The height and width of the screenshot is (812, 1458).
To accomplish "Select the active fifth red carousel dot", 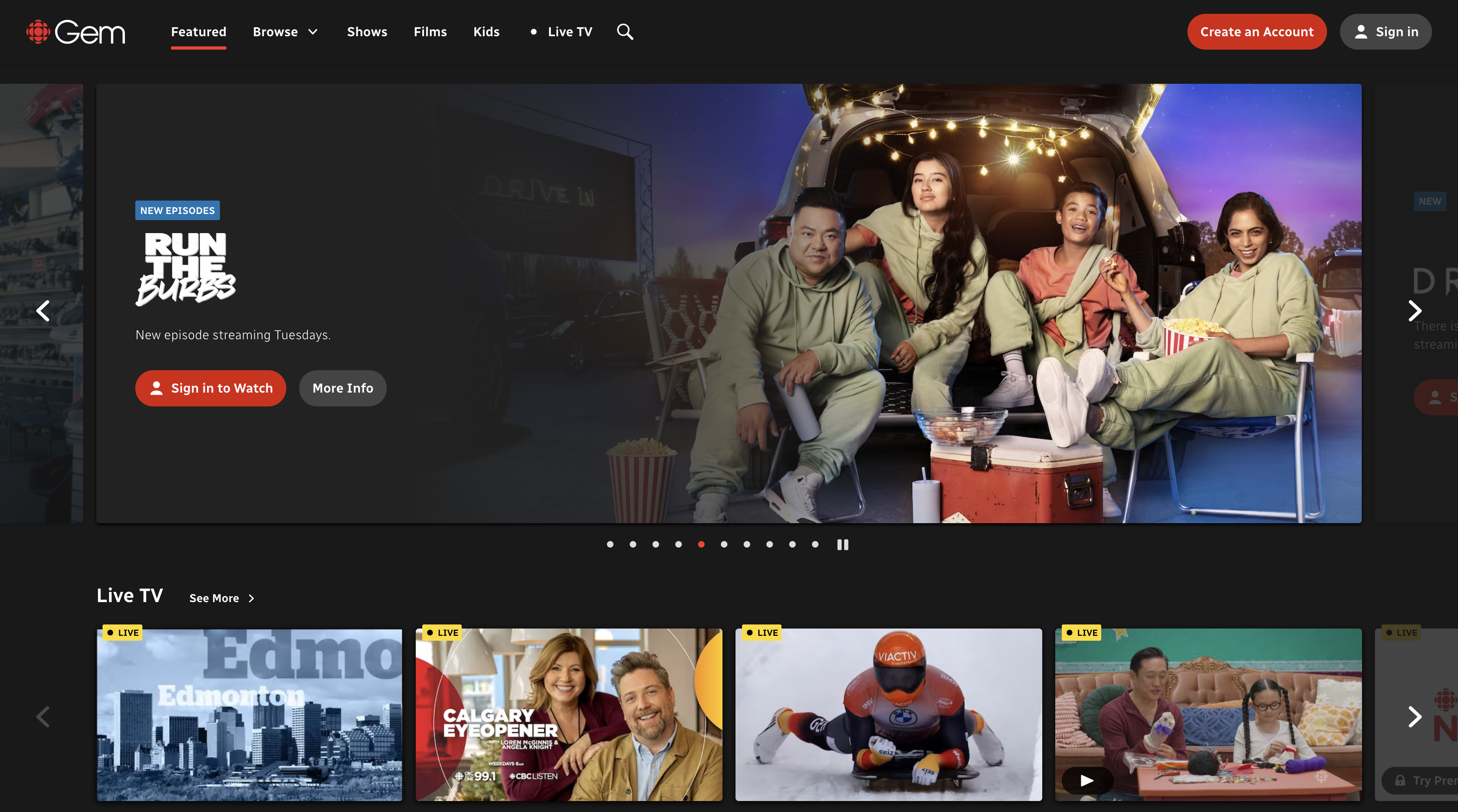I will (701, 544).
